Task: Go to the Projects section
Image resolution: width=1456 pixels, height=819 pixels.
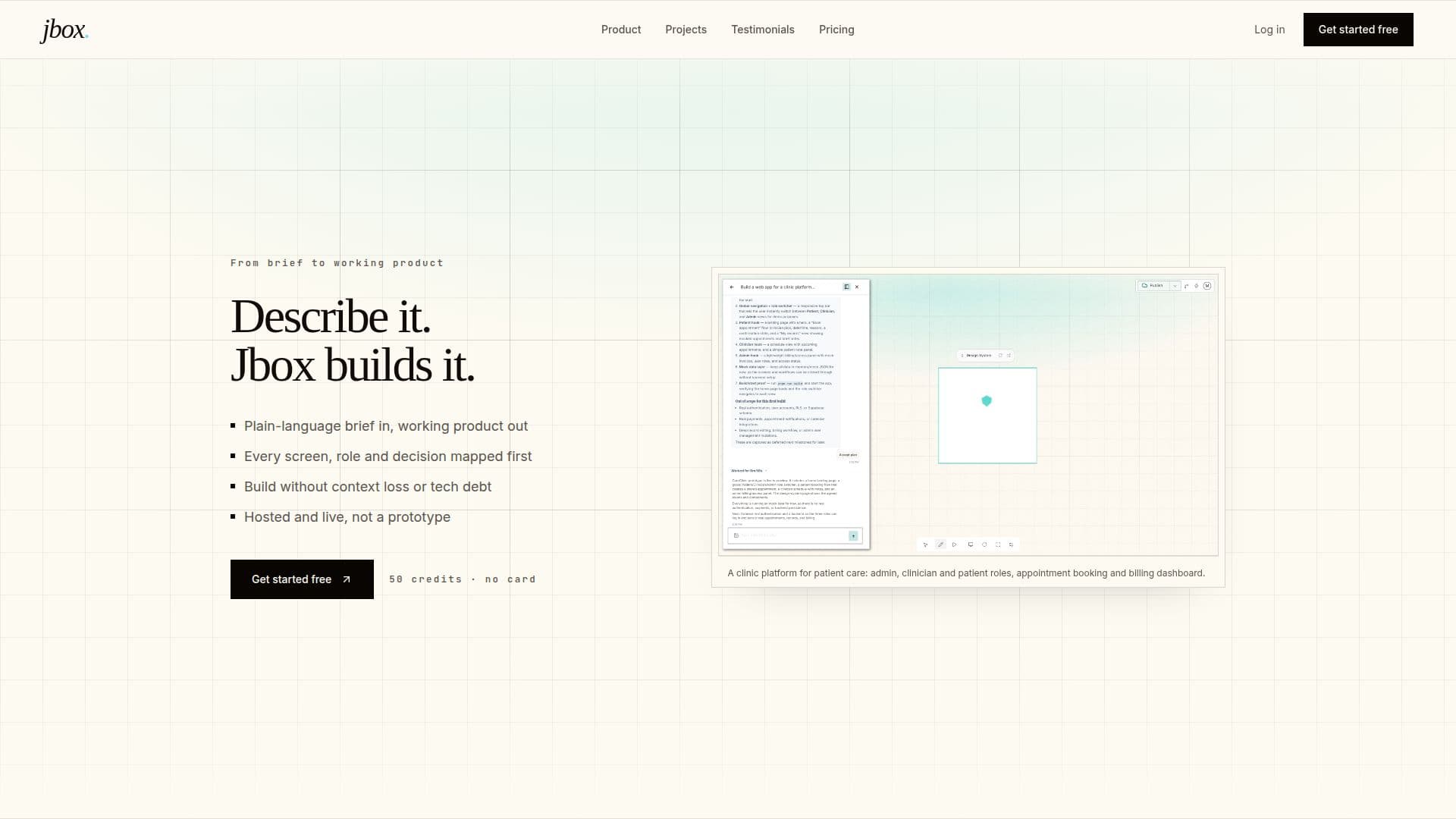Action: click(686, 30)
